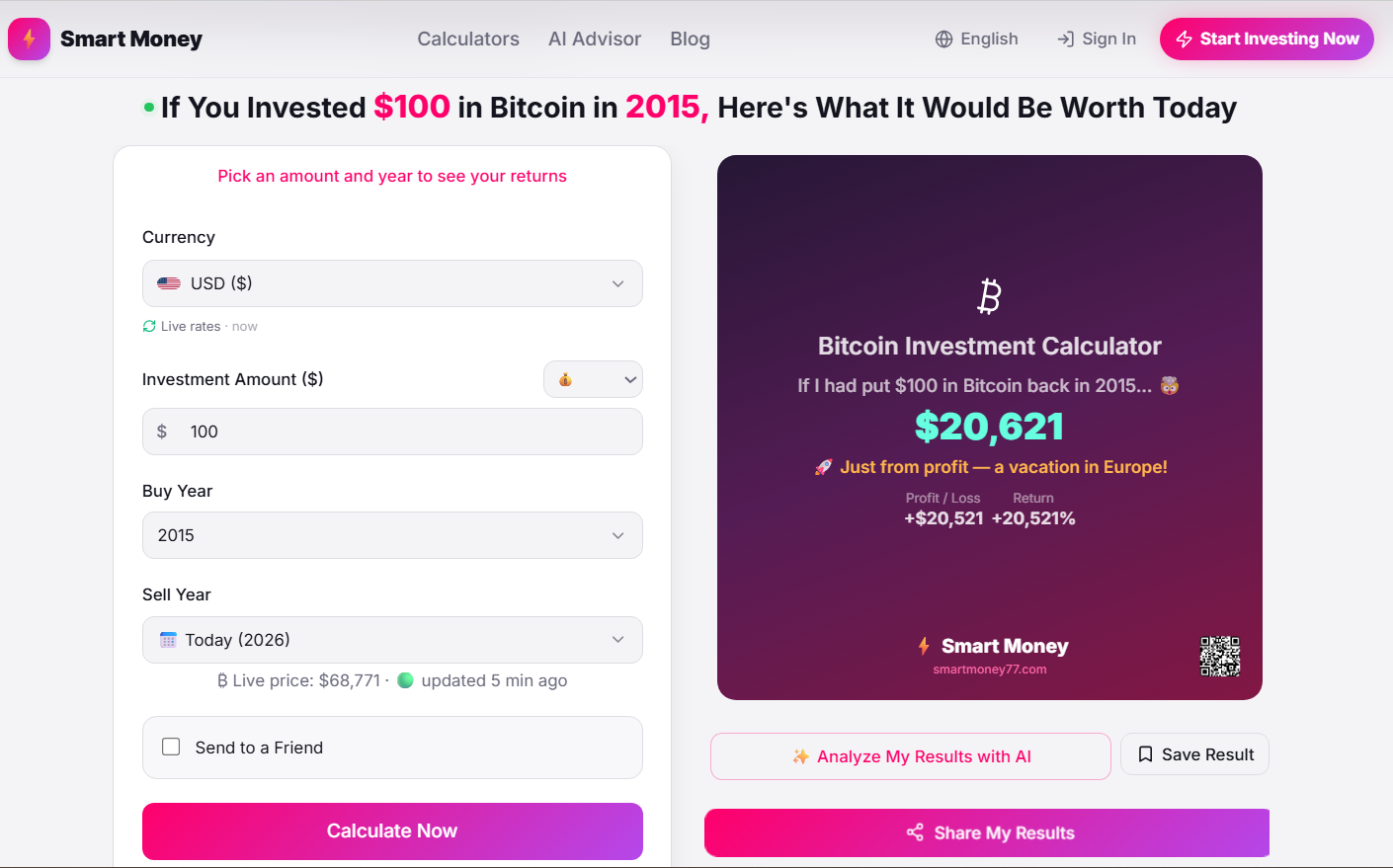Click the sparkle icon on the Analyze button
Viewport: 1393px width, 868px height.
[x=802, y=756]
